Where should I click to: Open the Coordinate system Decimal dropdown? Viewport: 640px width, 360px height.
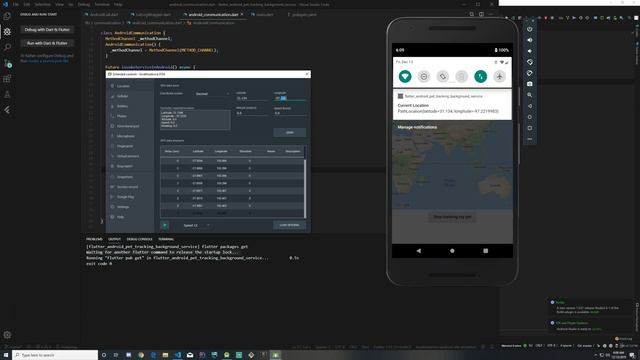(212, 94)
